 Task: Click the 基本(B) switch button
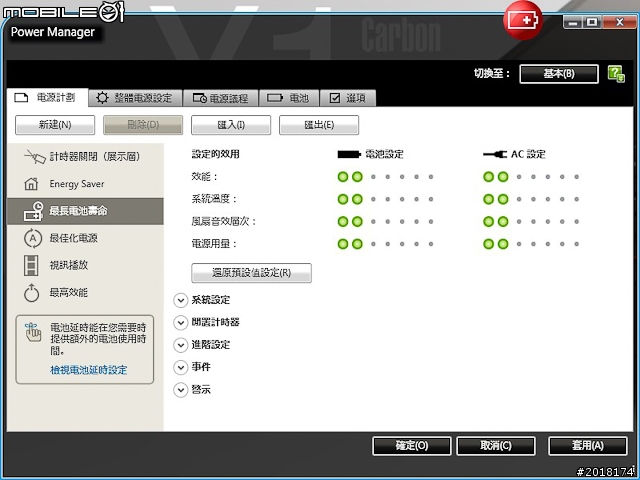(559, 74)
